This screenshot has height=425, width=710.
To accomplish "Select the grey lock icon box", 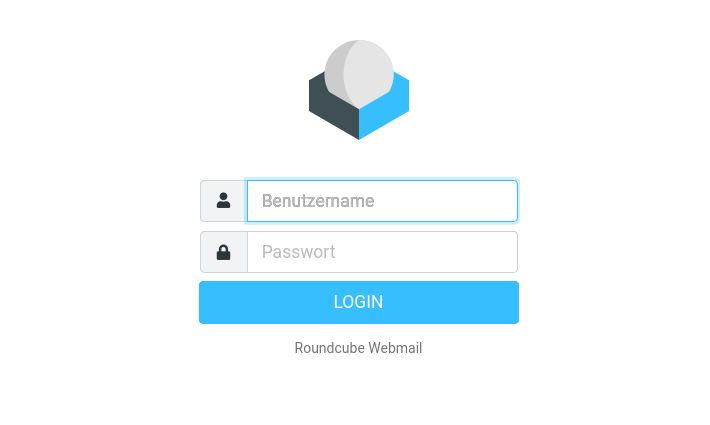I will coord(224,252).
